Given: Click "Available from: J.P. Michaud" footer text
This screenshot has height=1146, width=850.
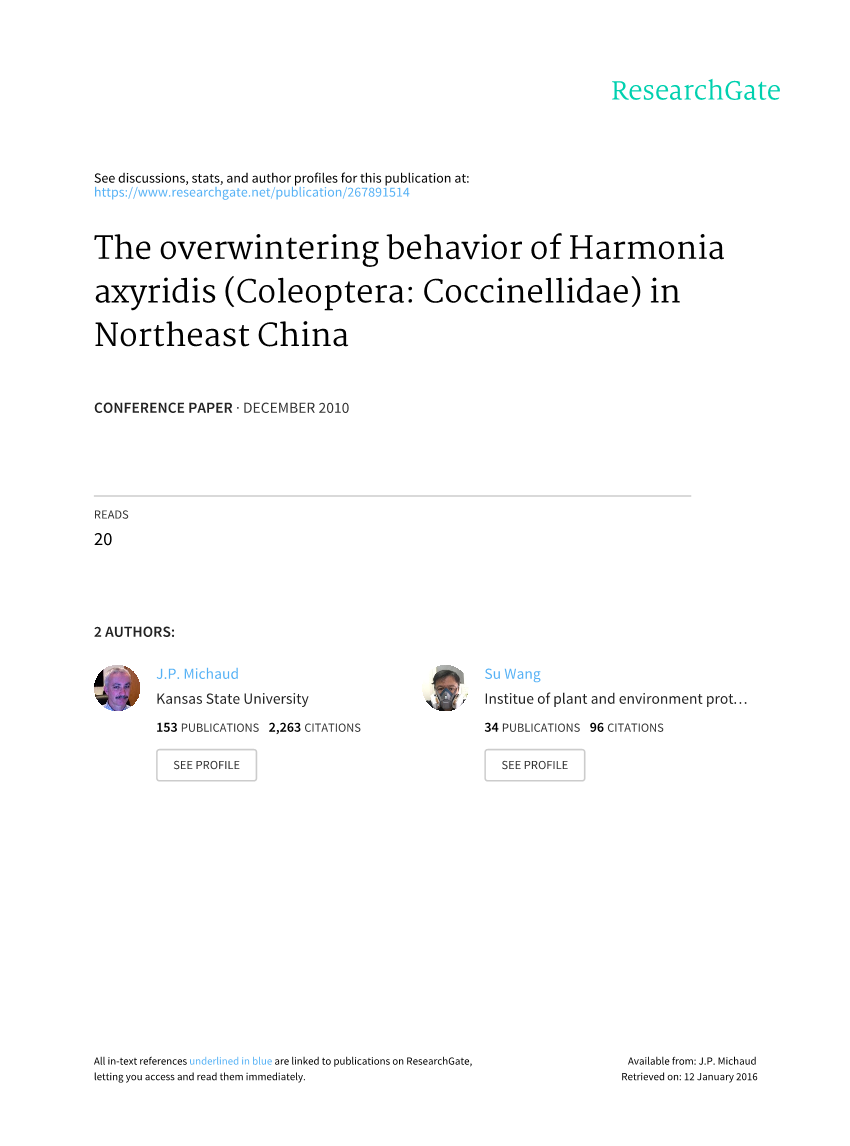Looking at the screenshot, I should tap(692, 1061).
